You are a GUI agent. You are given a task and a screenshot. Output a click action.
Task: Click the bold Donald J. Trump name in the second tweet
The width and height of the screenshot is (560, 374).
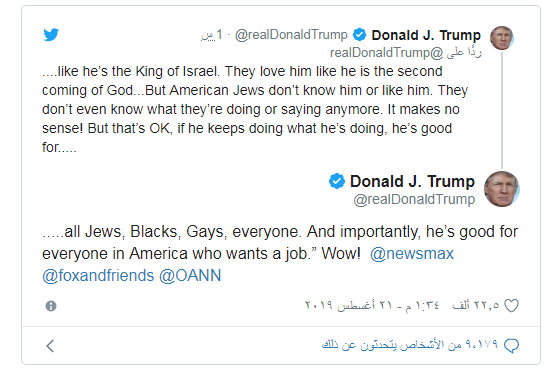point(412,181)
